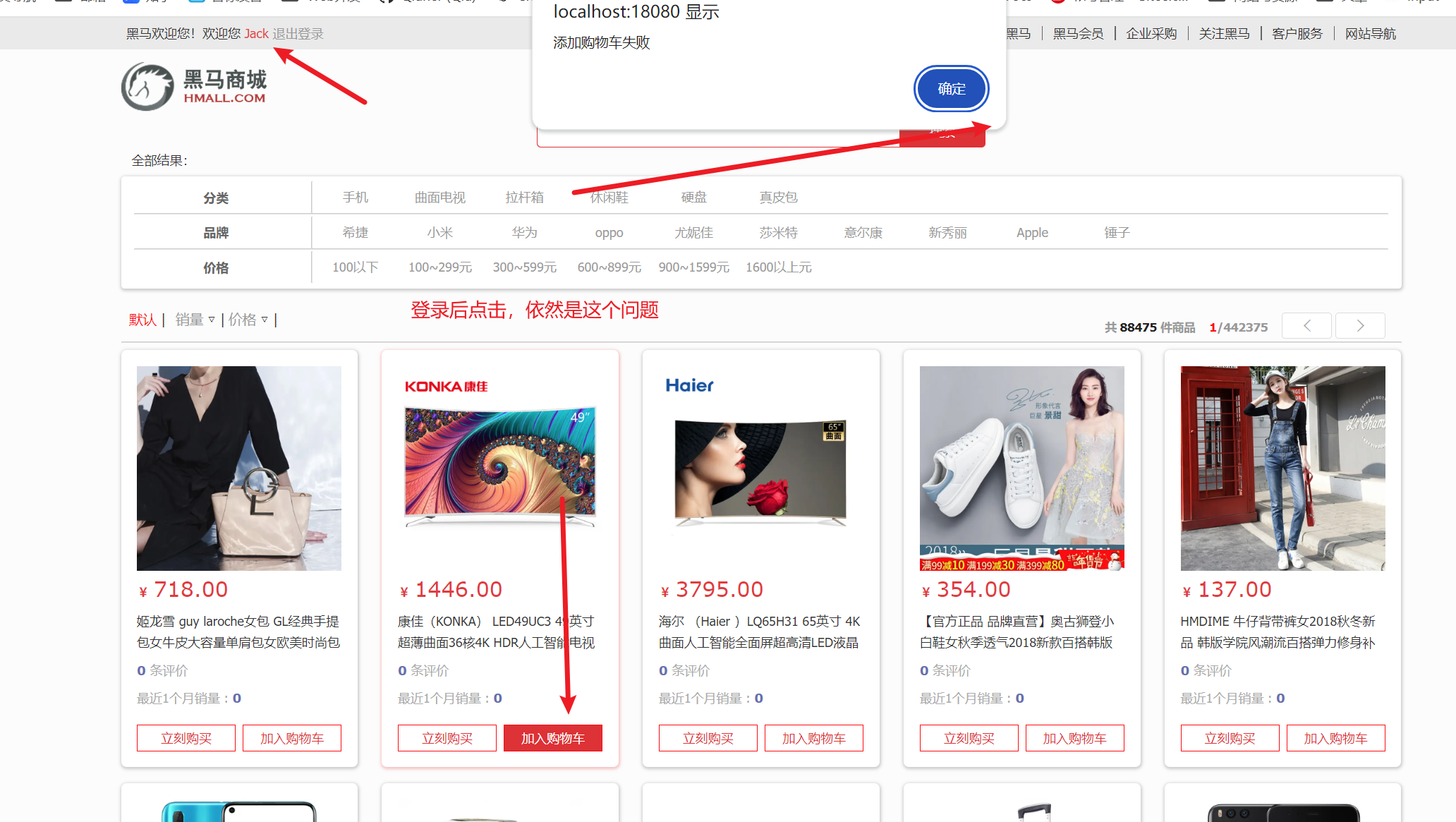Select price range 900~1599元
Screen dimensions: 1456x822
pyautogui.click(x=694, y=267)
